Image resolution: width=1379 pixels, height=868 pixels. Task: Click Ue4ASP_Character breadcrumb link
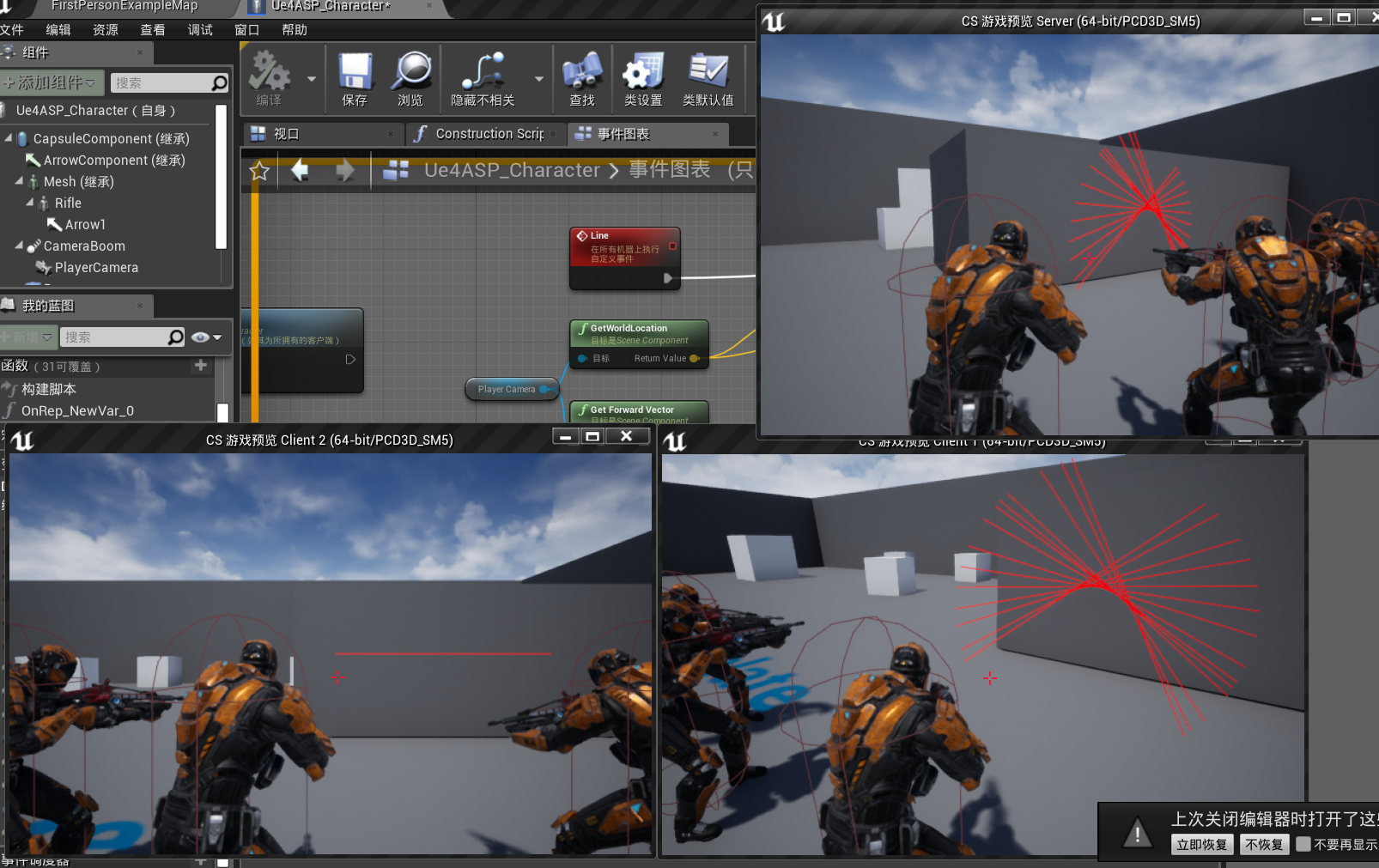[512, 170]
